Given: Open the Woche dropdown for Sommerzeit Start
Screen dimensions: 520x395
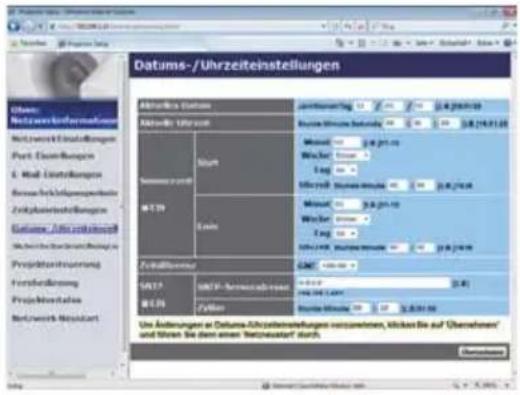Looking at the screenshot, I should tap(352, 155).
